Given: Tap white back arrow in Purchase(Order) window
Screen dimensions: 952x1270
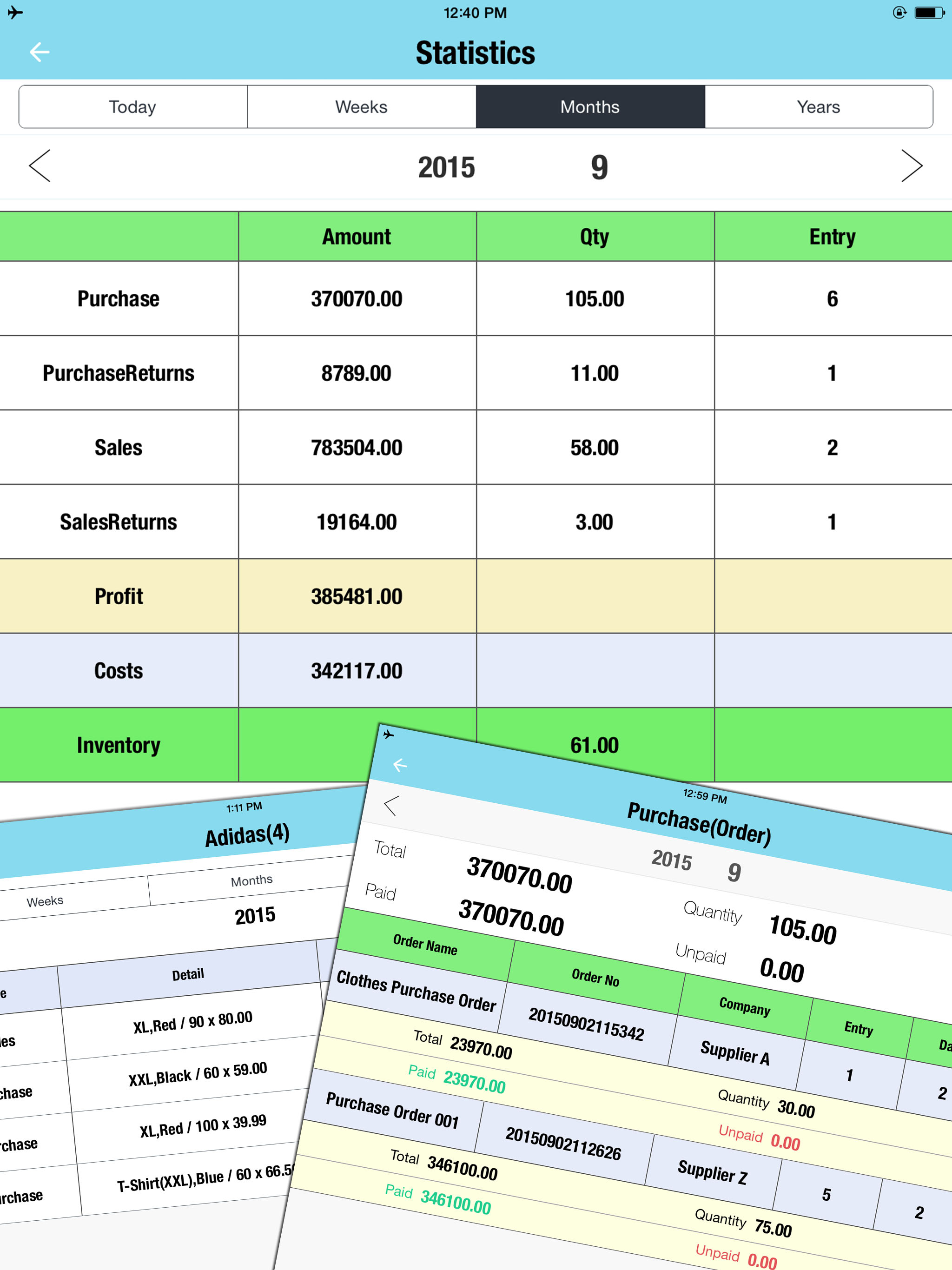Looking at the screenshot, I should coord(400,765).
